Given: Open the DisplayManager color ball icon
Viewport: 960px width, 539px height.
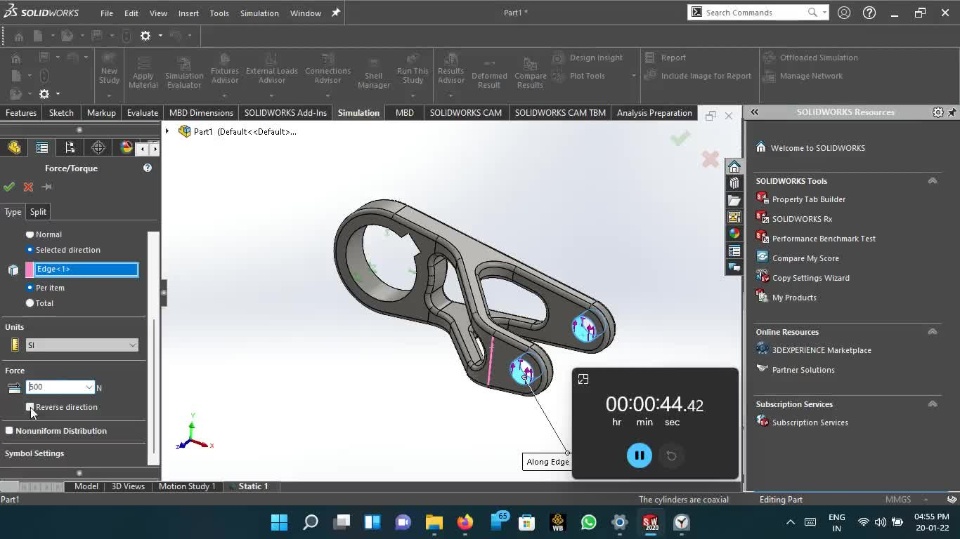Looking at the screenshot, I should coord(126,148).
